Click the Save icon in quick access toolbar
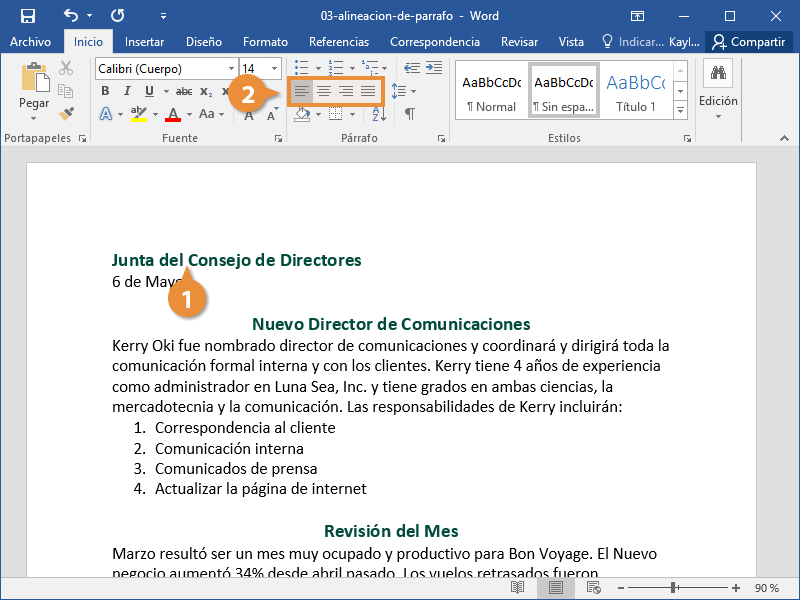Image resolution: width=800 pixels, height=600 pixels. click(28, 16)
